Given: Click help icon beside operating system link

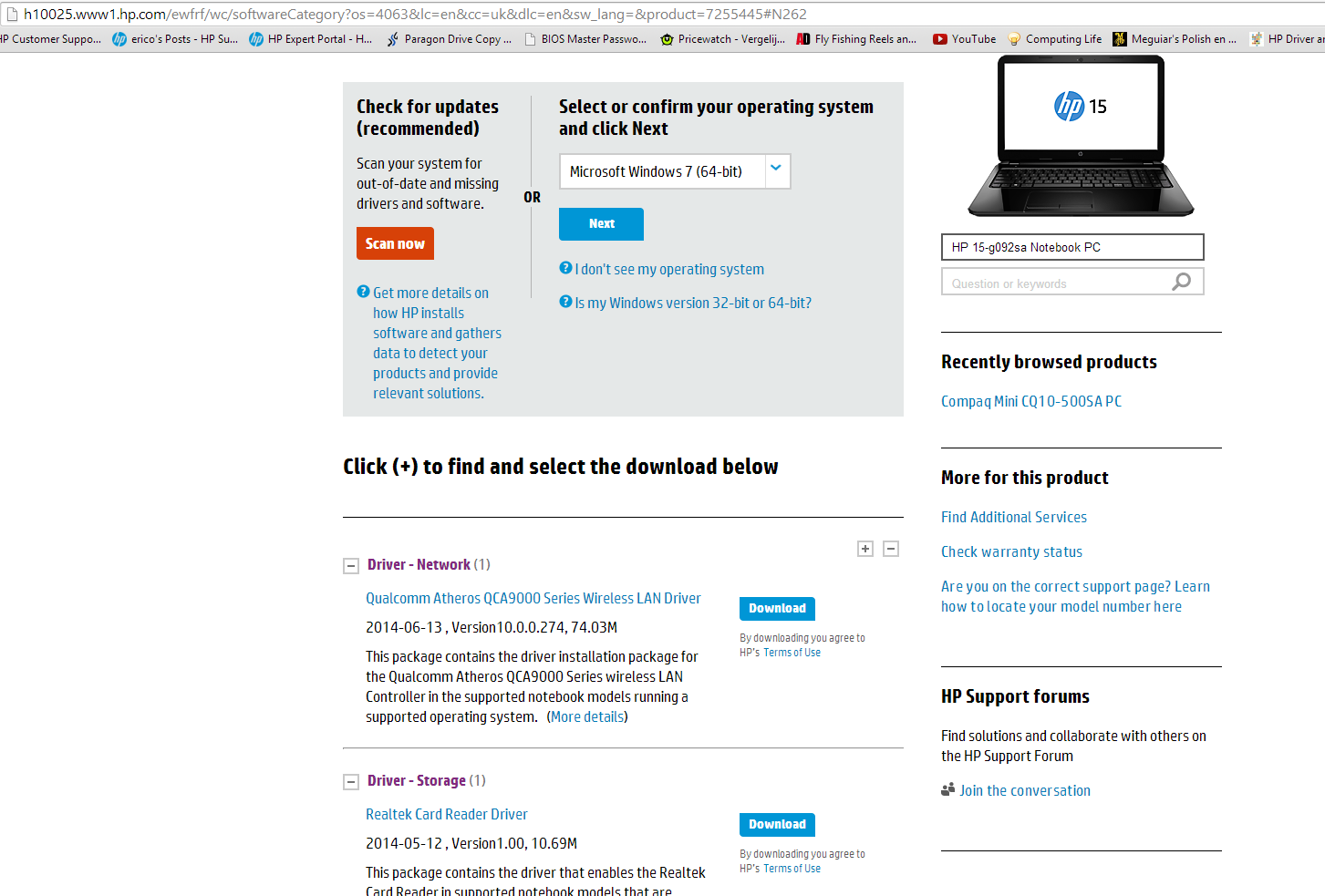Looking at the screenshot, I should pyautogui.click(x=565, y=268).
